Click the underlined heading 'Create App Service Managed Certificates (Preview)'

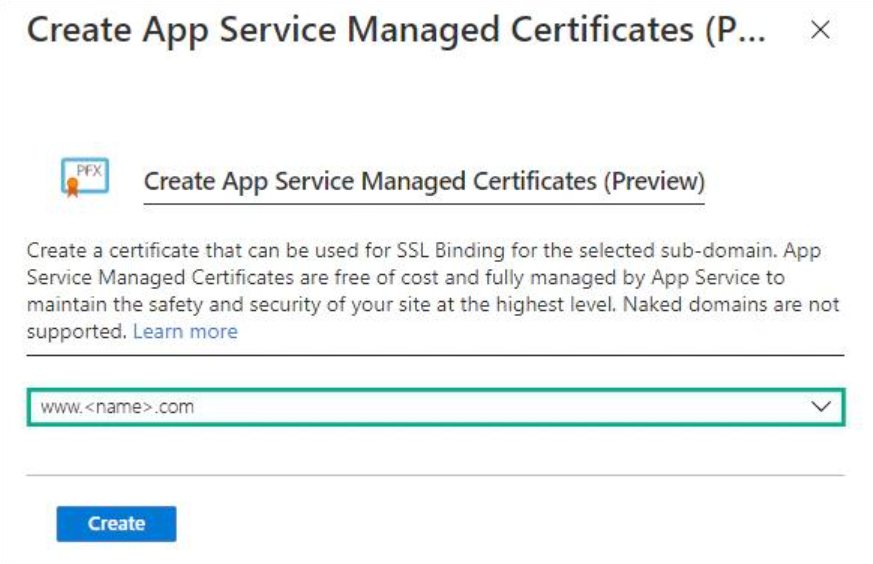point(424,182)
